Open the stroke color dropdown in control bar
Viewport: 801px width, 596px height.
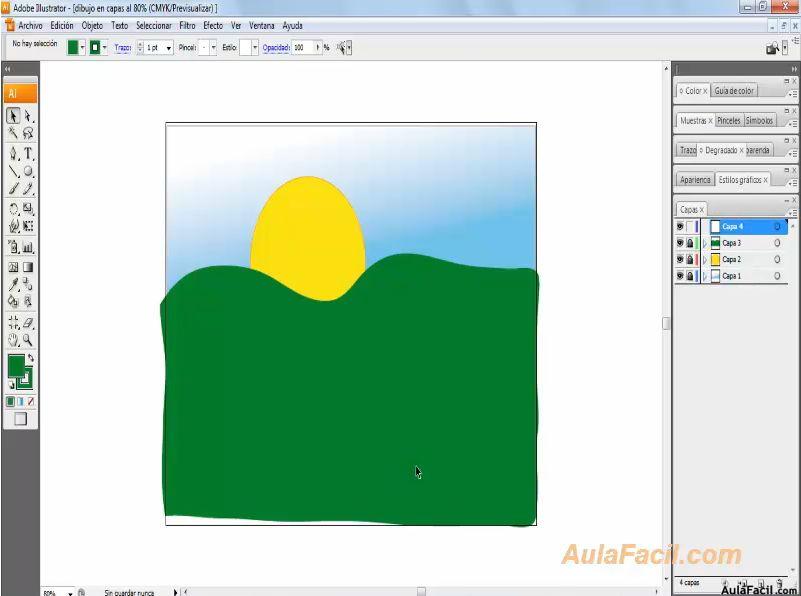pyautogui.click(x=104, y=47)
